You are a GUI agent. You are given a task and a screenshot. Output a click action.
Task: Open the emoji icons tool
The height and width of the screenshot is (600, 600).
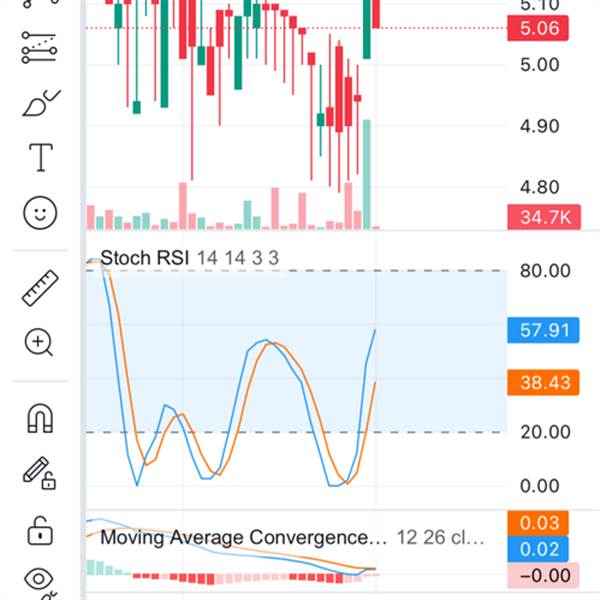coord(40,213)
